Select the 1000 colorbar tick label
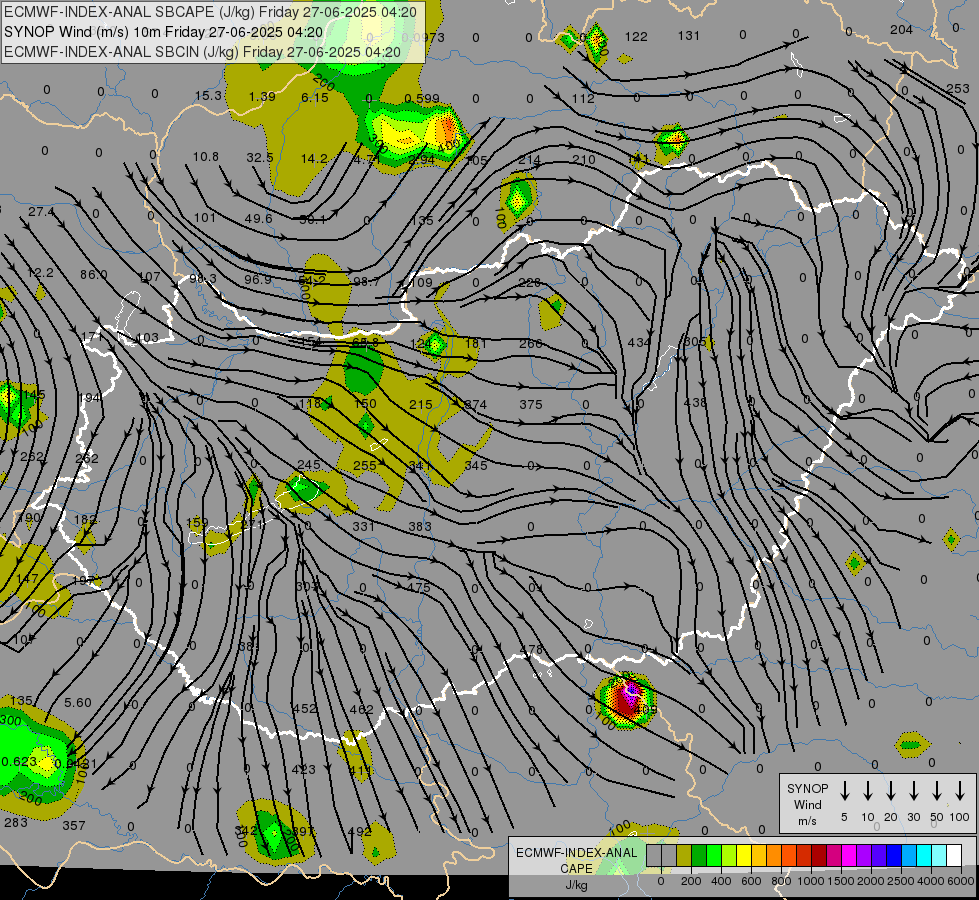 pos(811,881)
